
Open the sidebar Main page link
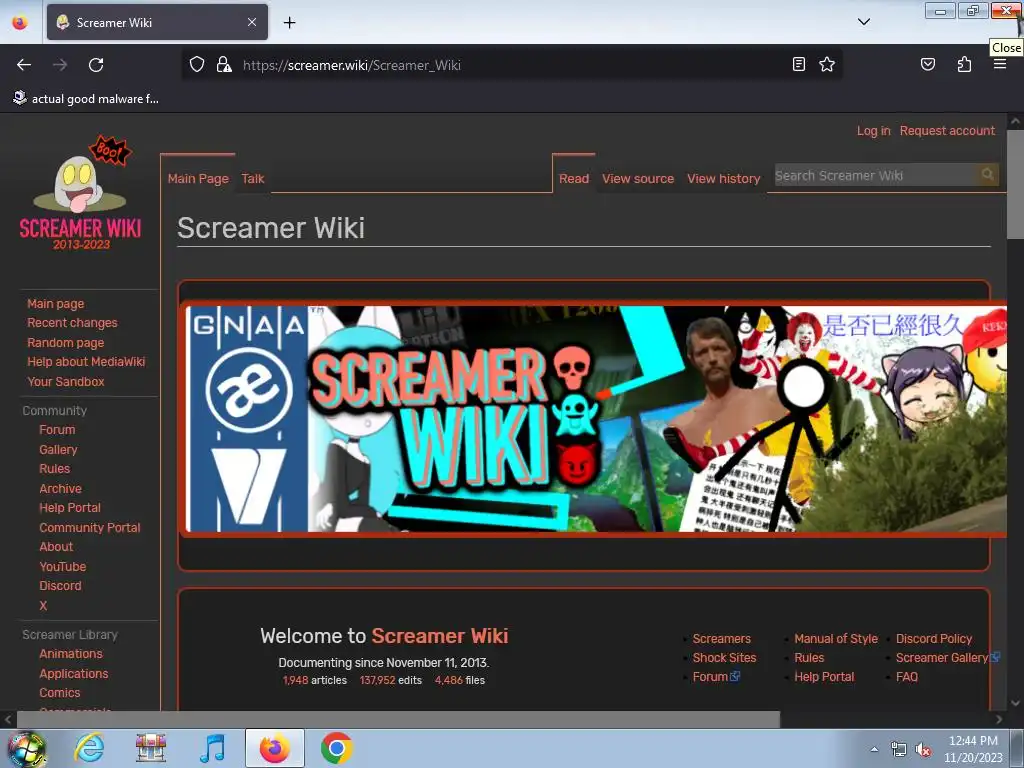point(56,304)
